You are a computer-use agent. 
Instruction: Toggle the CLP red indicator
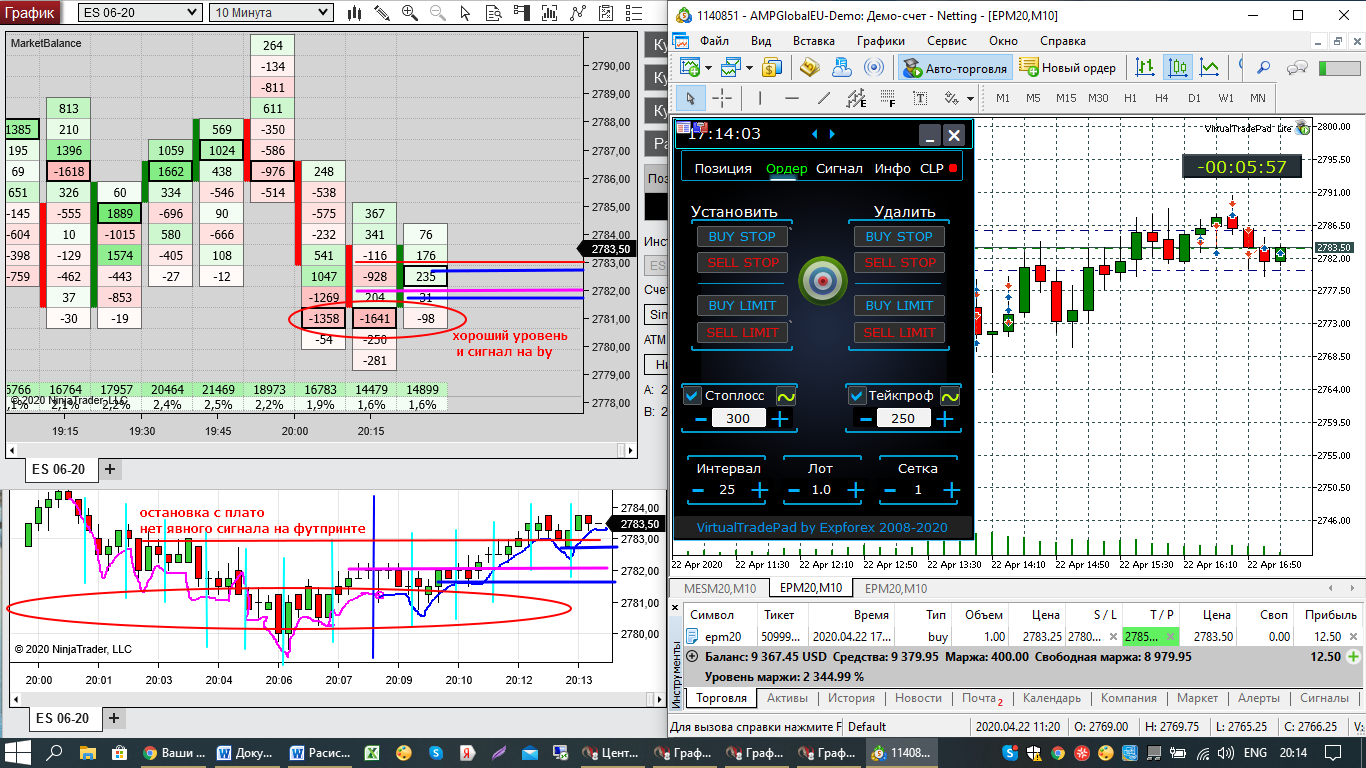(x=953, y=168)
